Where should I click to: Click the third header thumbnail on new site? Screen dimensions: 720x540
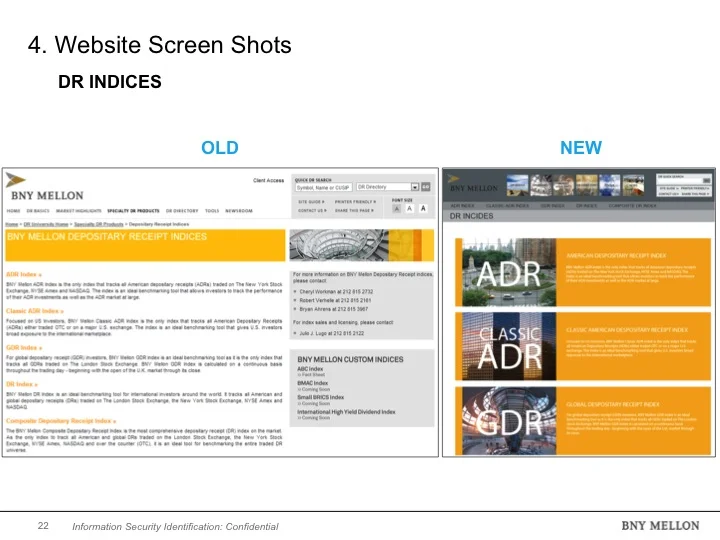(x=564, y=185)
